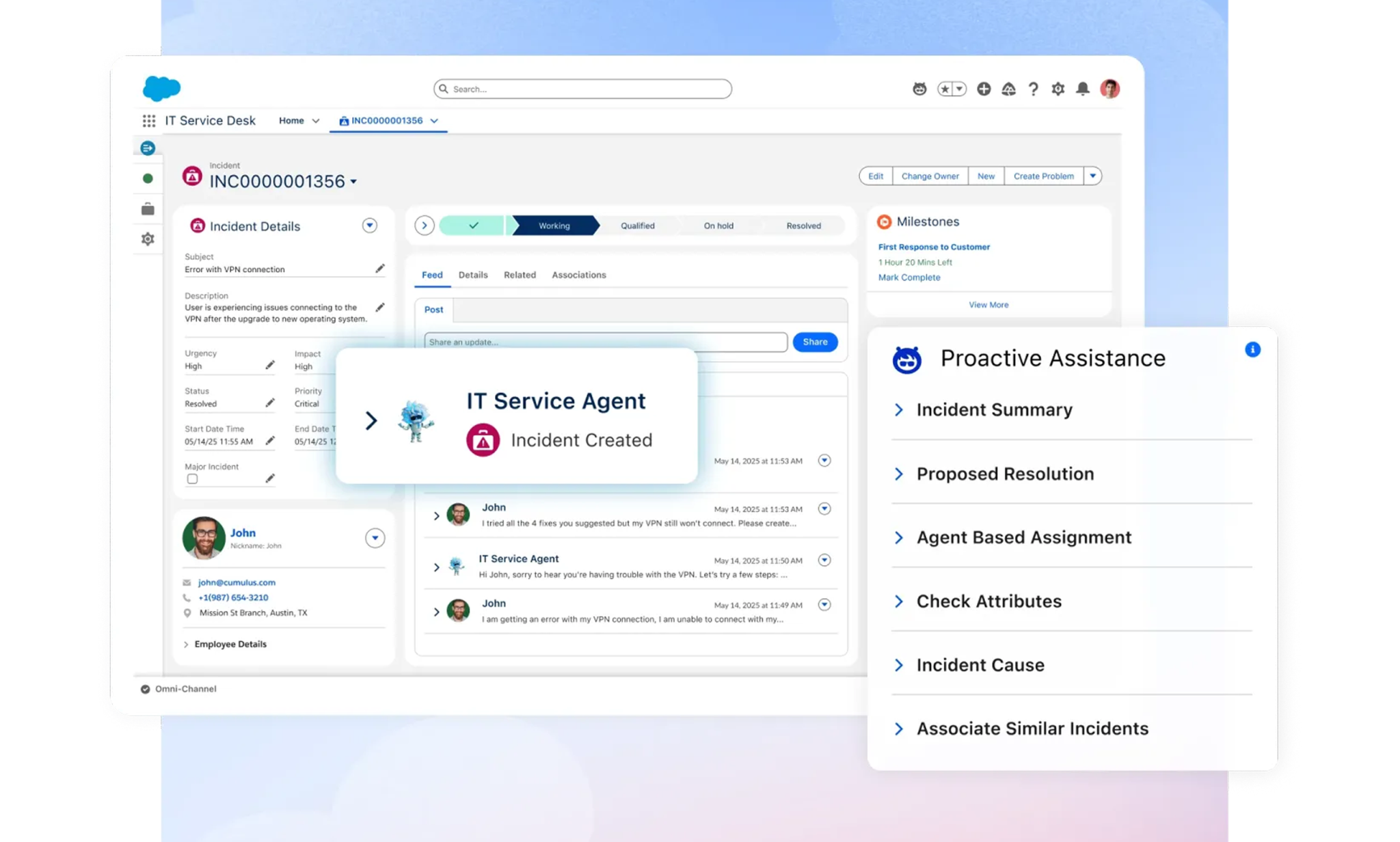Screen dimensions: 1400x842
Task: Select the Working path stage
Action: click(x=554, y=226)
